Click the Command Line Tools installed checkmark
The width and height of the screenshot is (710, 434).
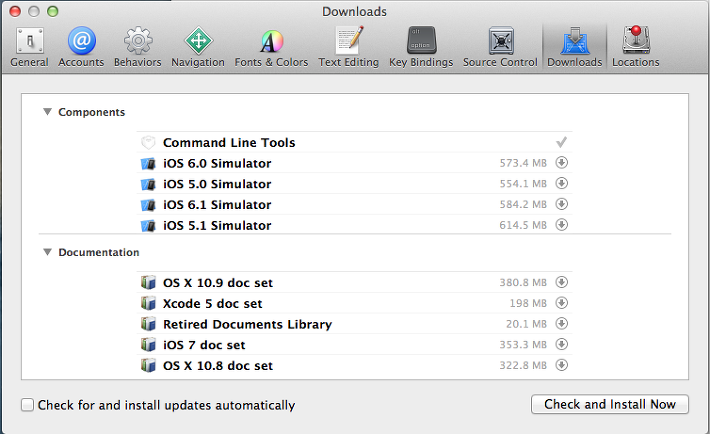(561, 142)
